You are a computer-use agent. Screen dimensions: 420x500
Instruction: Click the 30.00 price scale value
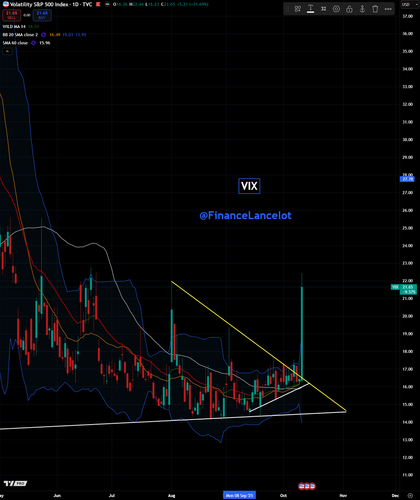click(408, 140)
